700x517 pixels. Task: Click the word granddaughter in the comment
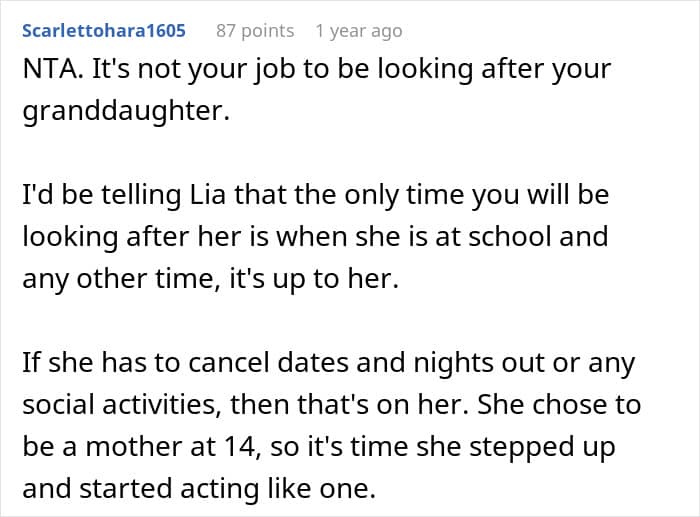126,111
